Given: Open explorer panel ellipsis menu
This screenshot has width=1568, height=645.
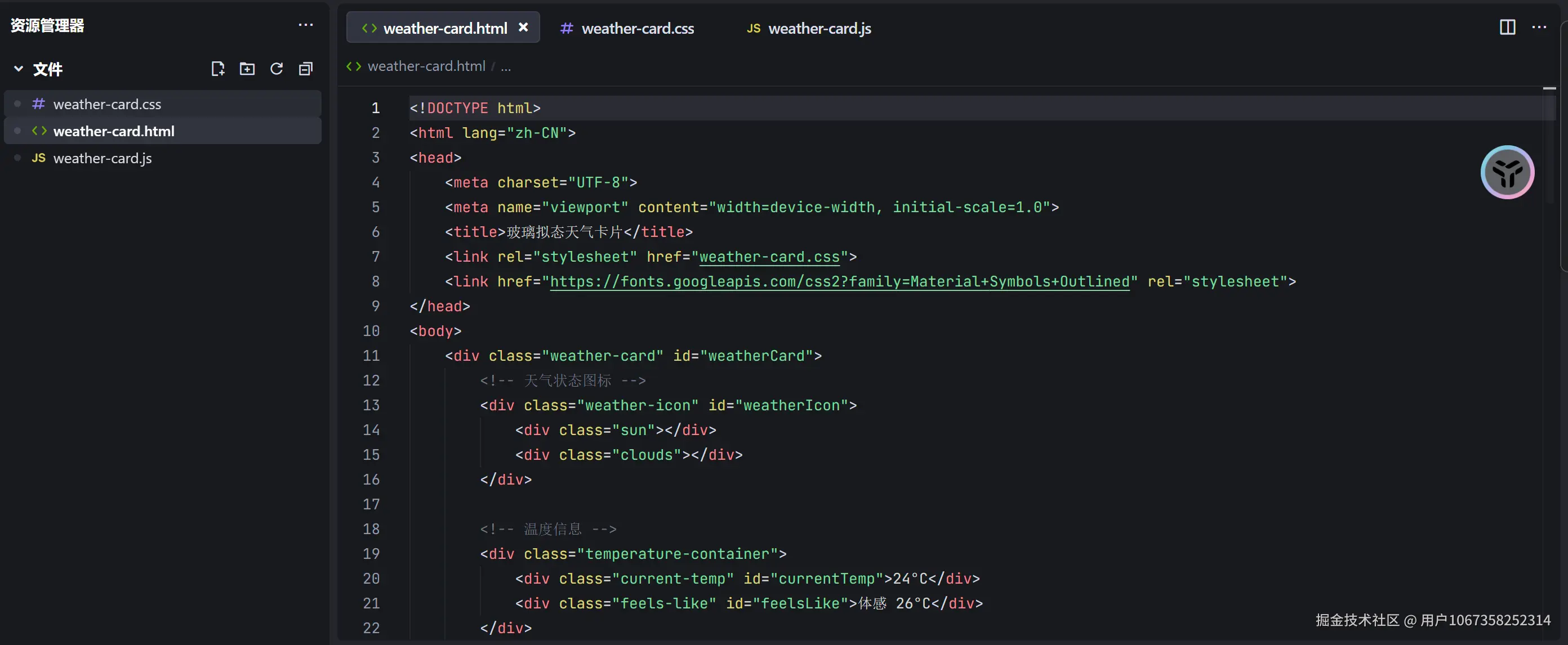Looking at the screenshot, I should coord(306,25).
